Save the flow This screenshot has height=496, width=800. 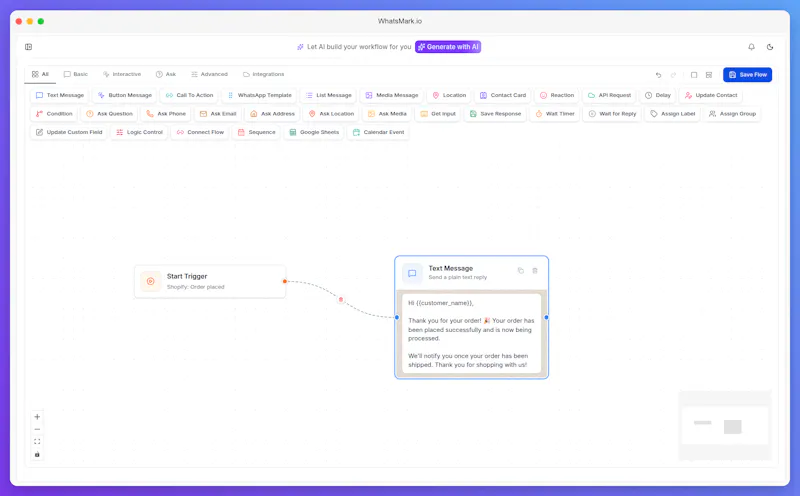click(747, 75)
